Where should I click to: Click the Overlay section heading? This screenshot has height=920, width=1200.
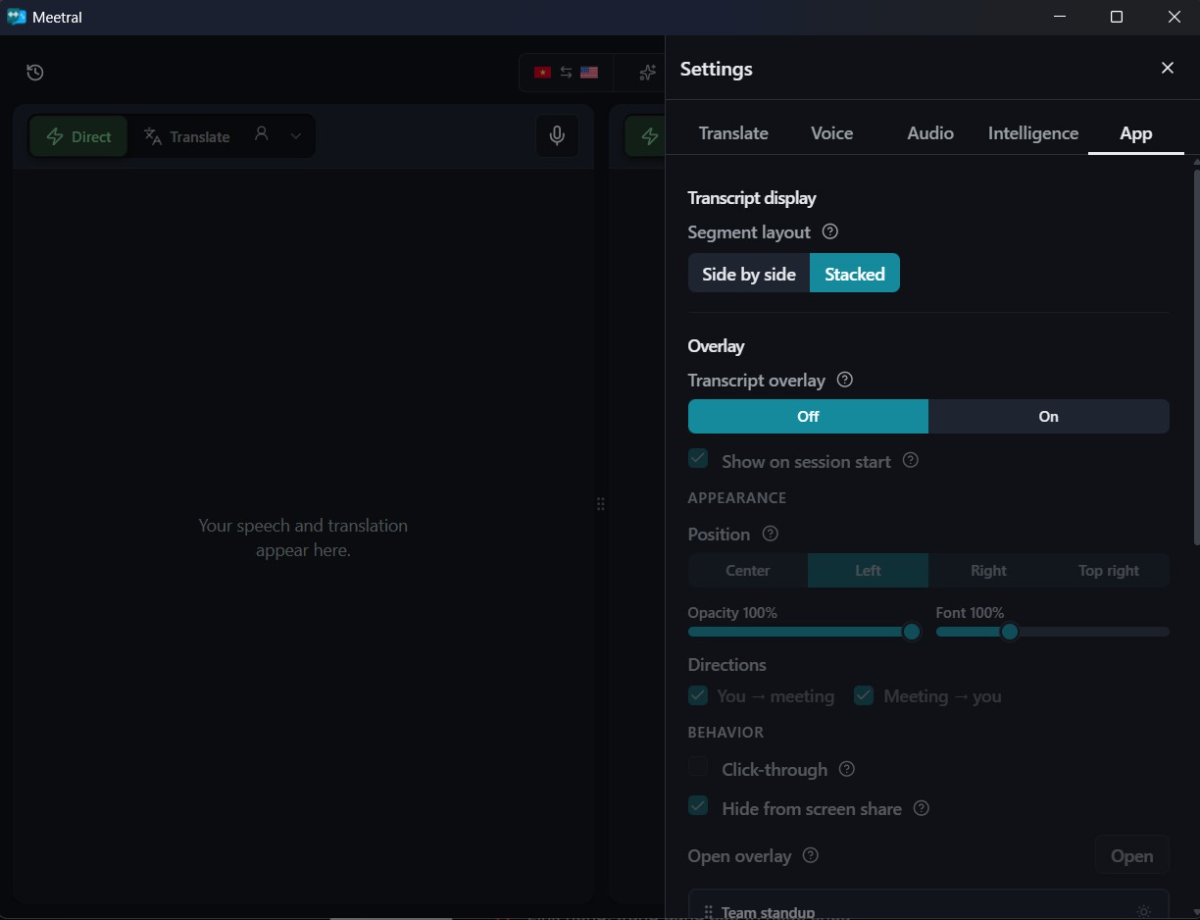[716, 346]
